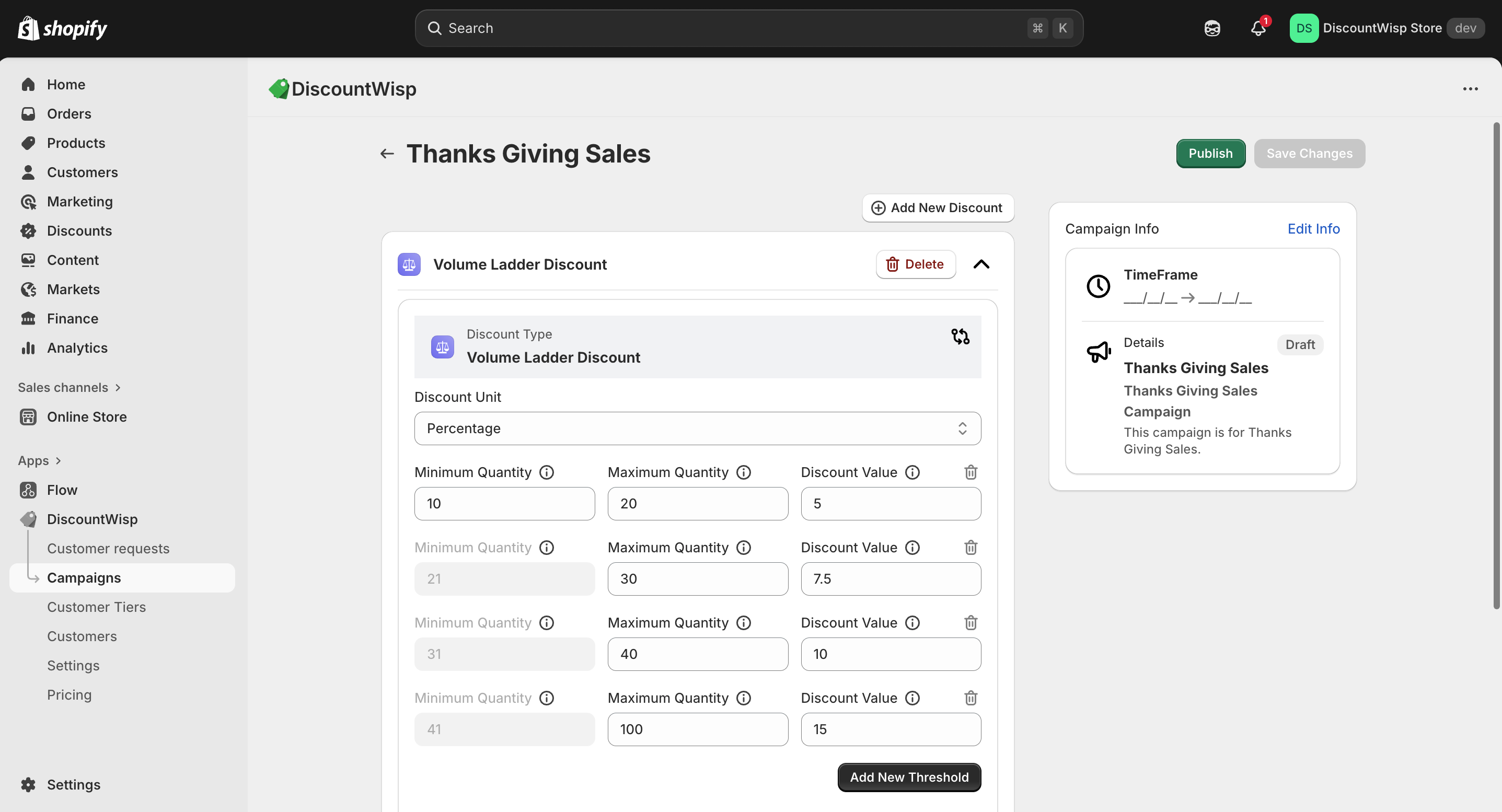Screen dimensions: 1502x812
Task: Click the Sidekick assistant icon in top bar
Action: (1212, 28)
